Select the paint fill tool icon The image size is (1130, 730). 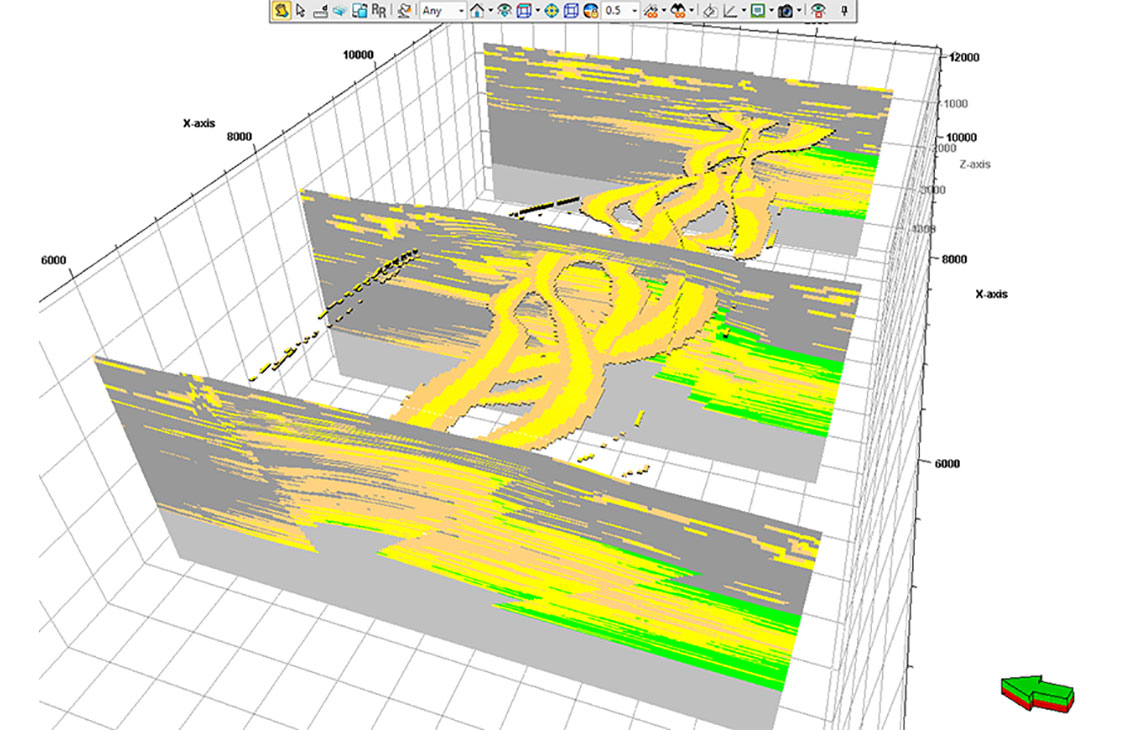[710, 11]
